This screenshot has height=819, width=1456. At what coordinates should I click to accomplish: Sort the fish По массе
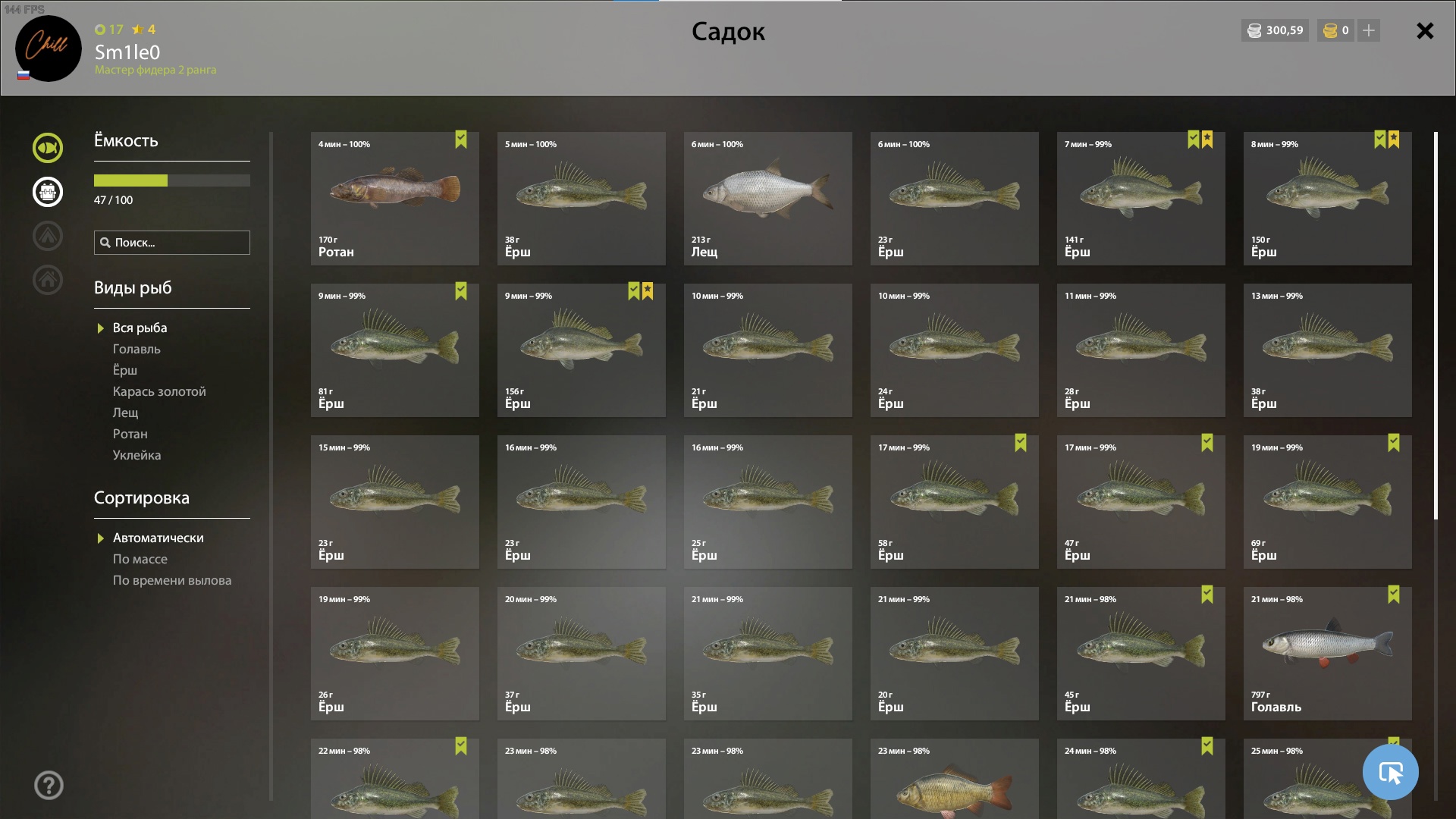coord(140,559)
